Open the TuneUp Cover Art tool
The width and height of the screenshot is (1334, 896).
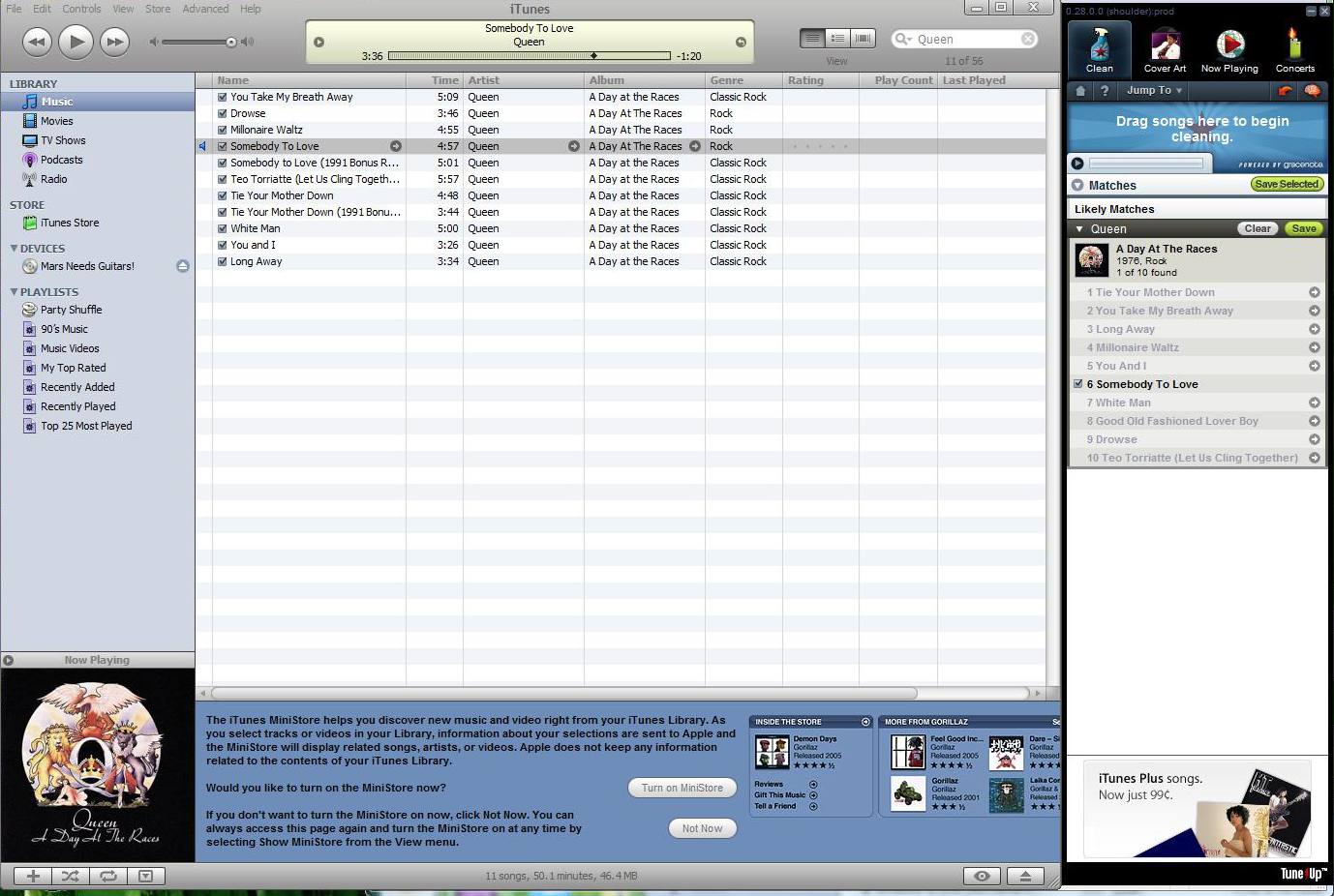(1165, 50)
